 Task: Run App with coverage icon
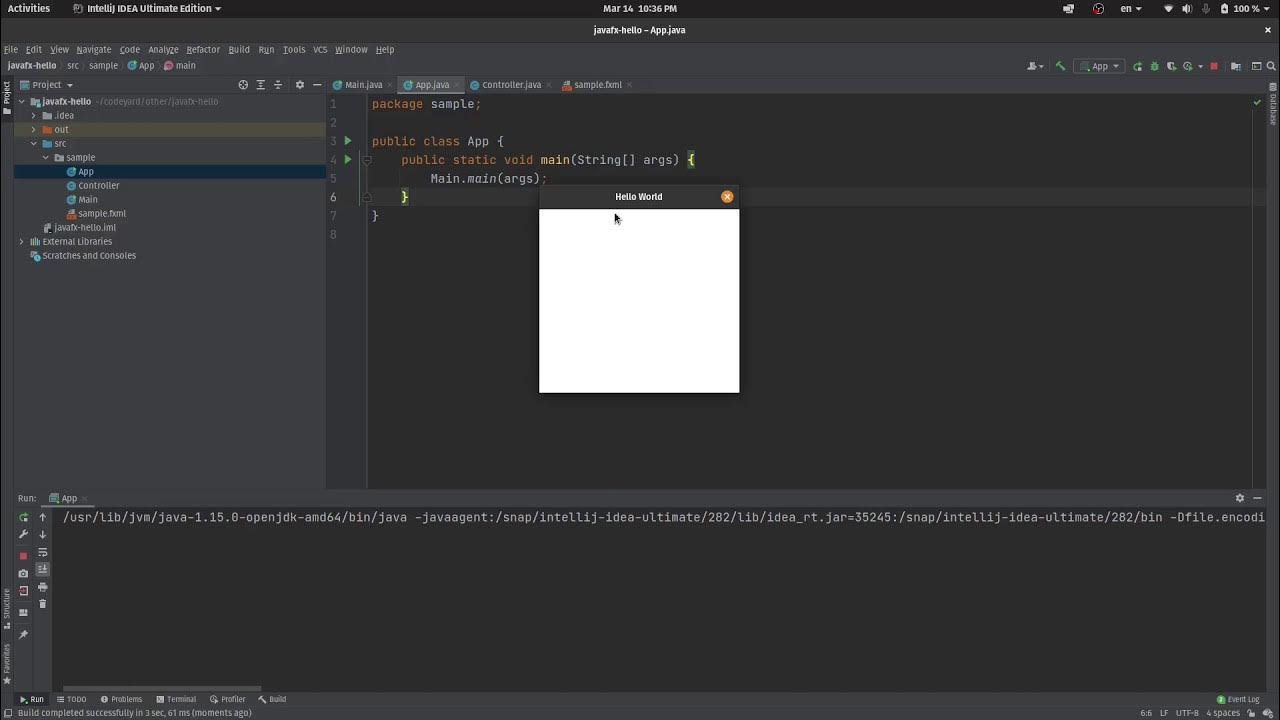pyautogui.click(x=1170, y=66)
